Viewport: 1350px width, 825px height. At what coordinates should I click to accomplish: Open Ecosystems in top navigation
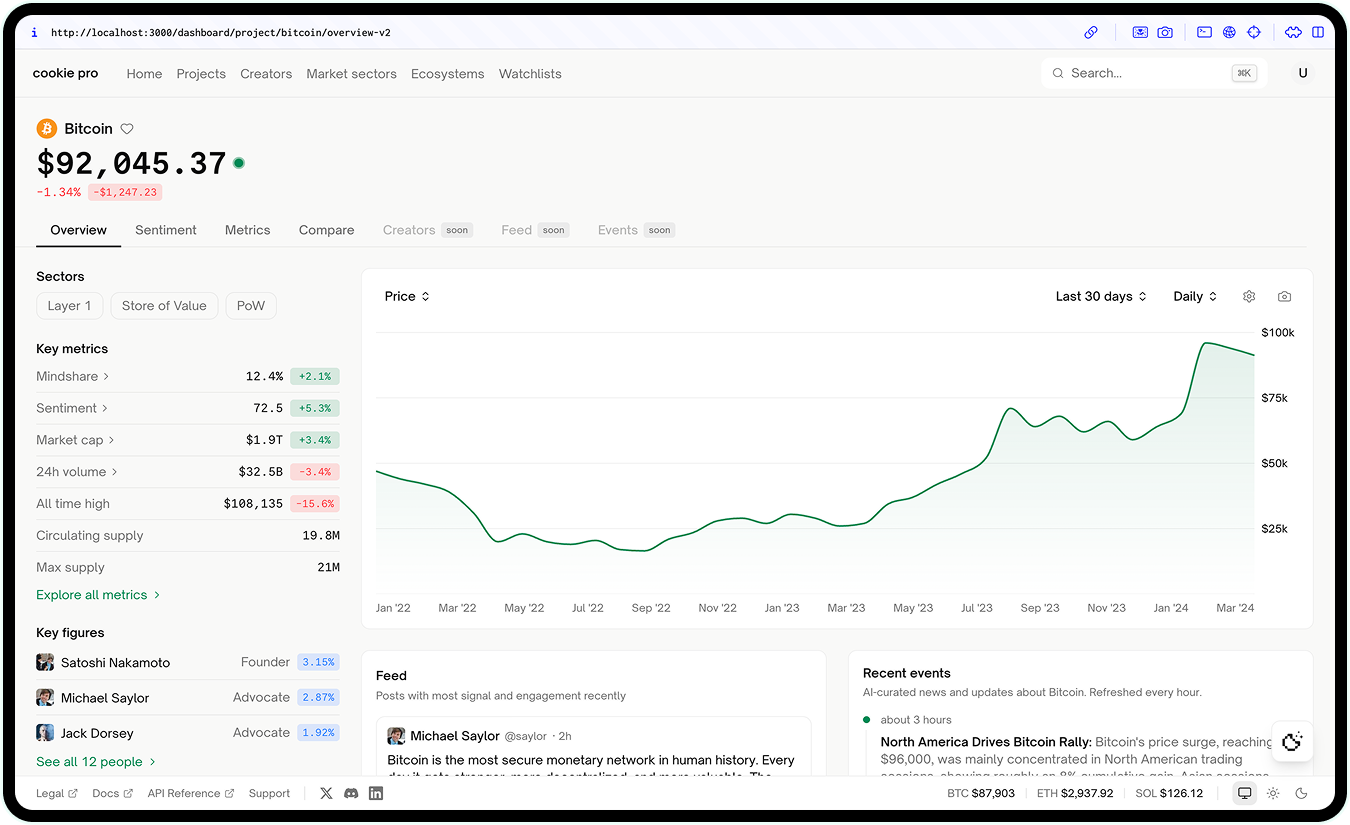(x=447, y=74)
